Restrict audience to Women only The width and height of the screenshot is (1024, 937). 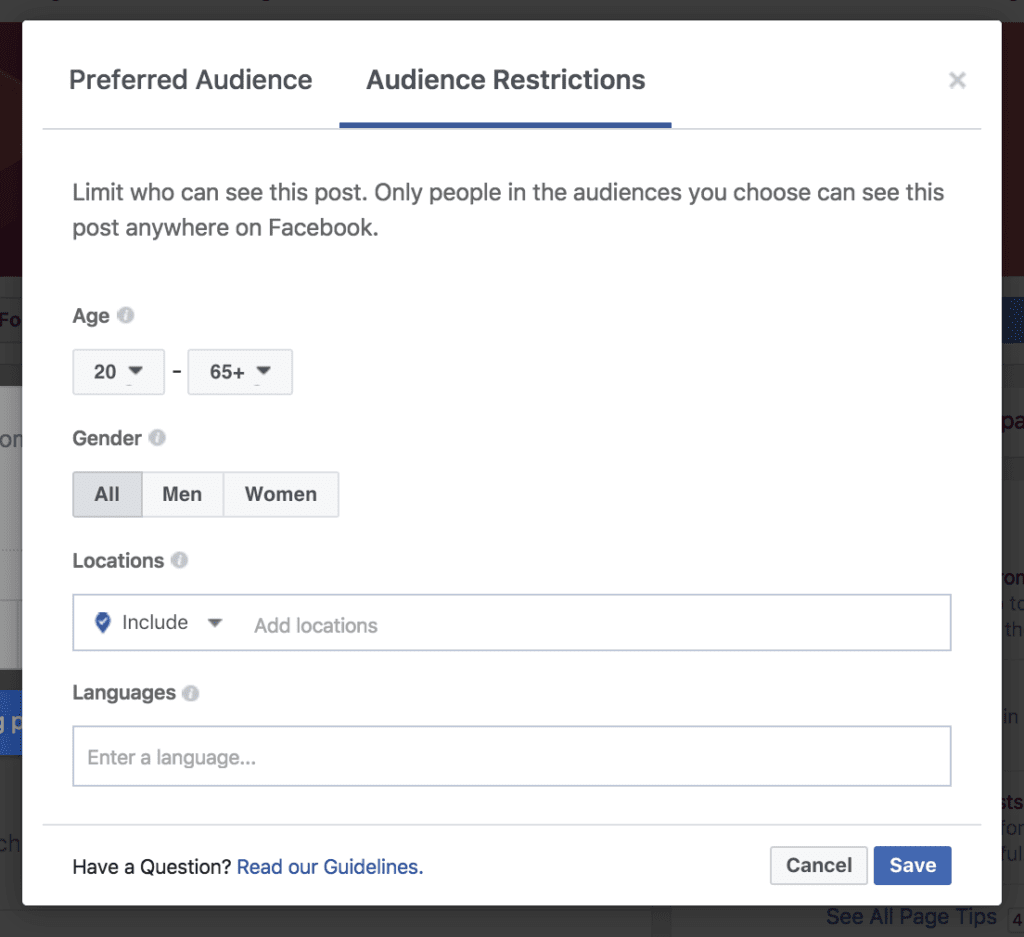tap(281, 494)
